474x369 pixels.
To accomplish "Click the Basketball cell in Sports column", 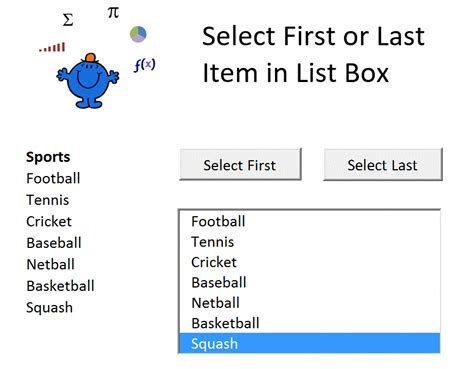I will coord(60,286).
